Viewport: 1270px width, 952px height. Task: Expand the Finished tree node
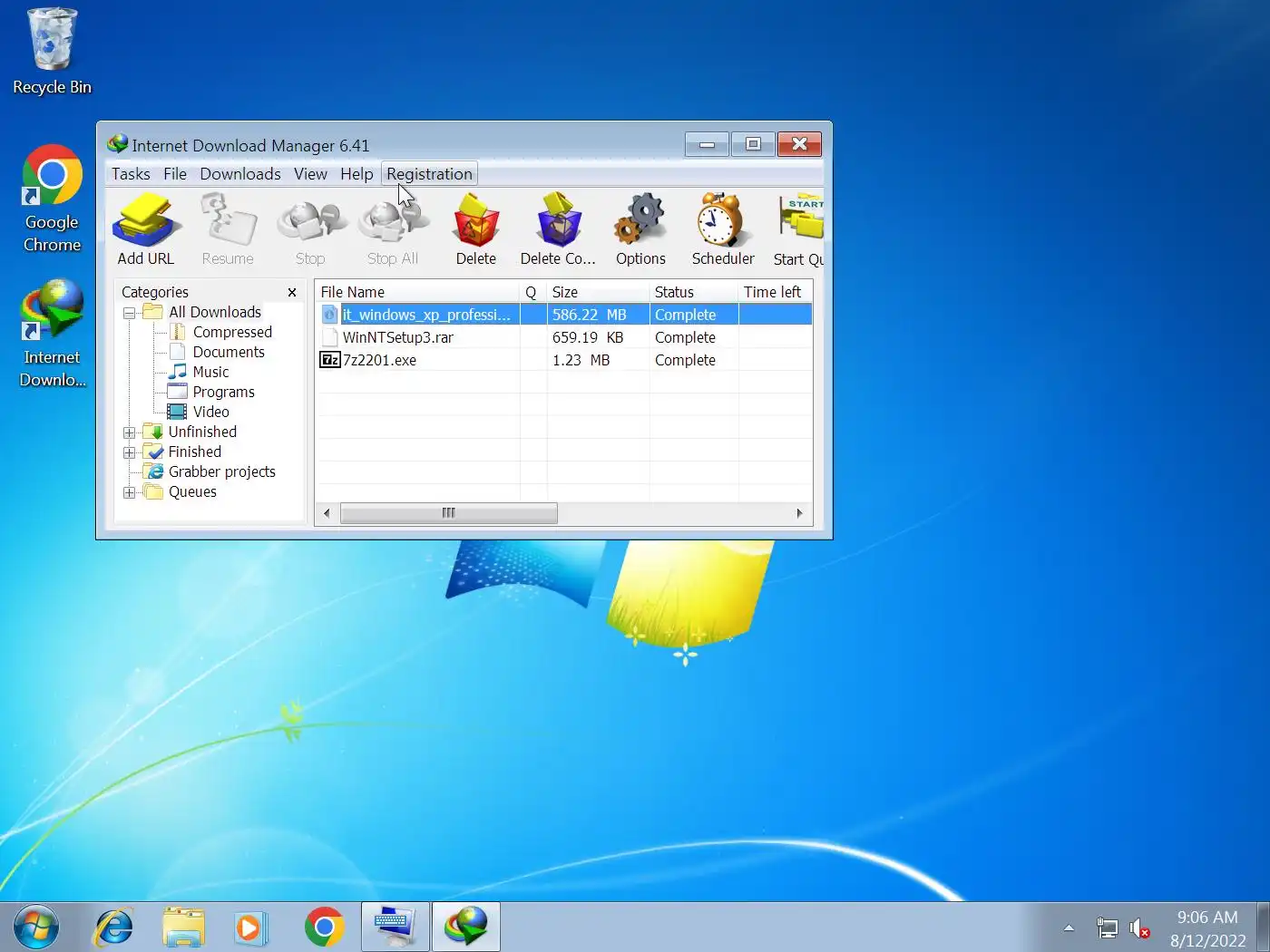pyautogui.click(x=130, y=452)
